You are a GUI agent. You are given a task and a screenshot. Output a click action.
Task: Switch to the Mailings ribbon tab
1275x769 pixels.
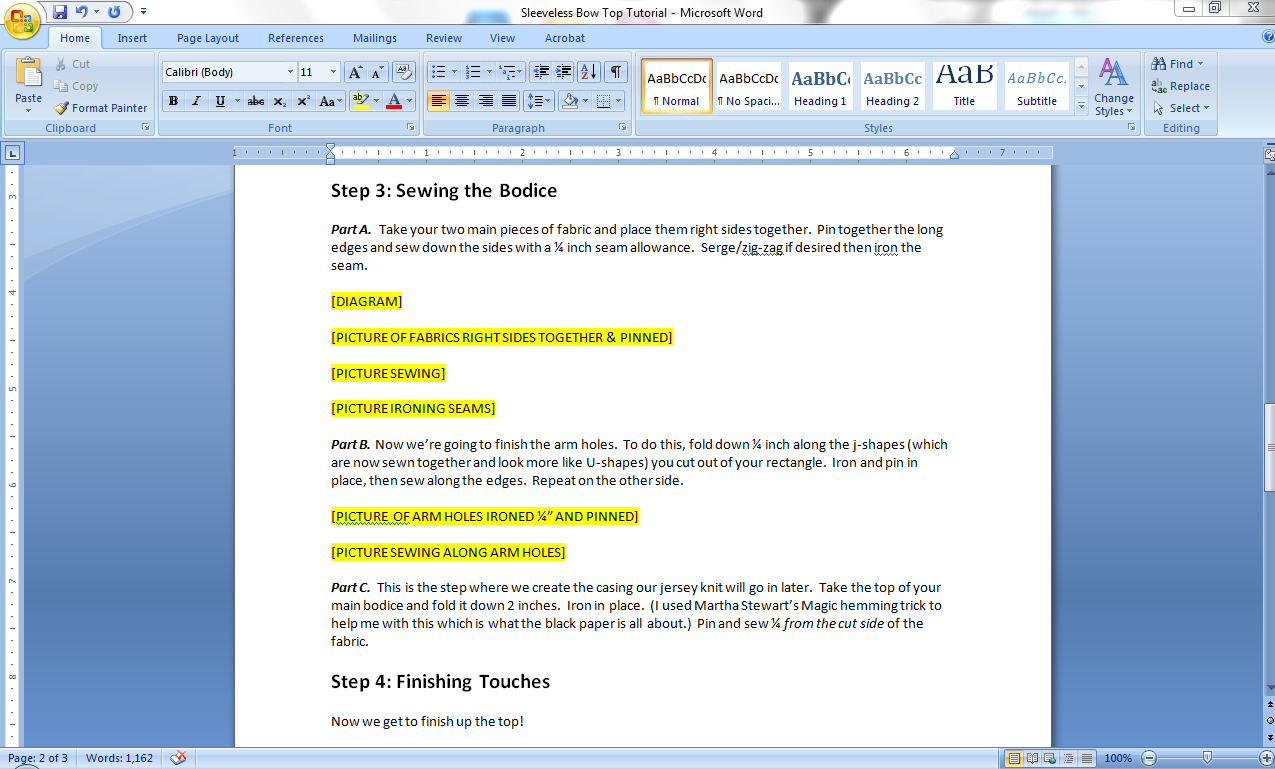pos(374,38)
